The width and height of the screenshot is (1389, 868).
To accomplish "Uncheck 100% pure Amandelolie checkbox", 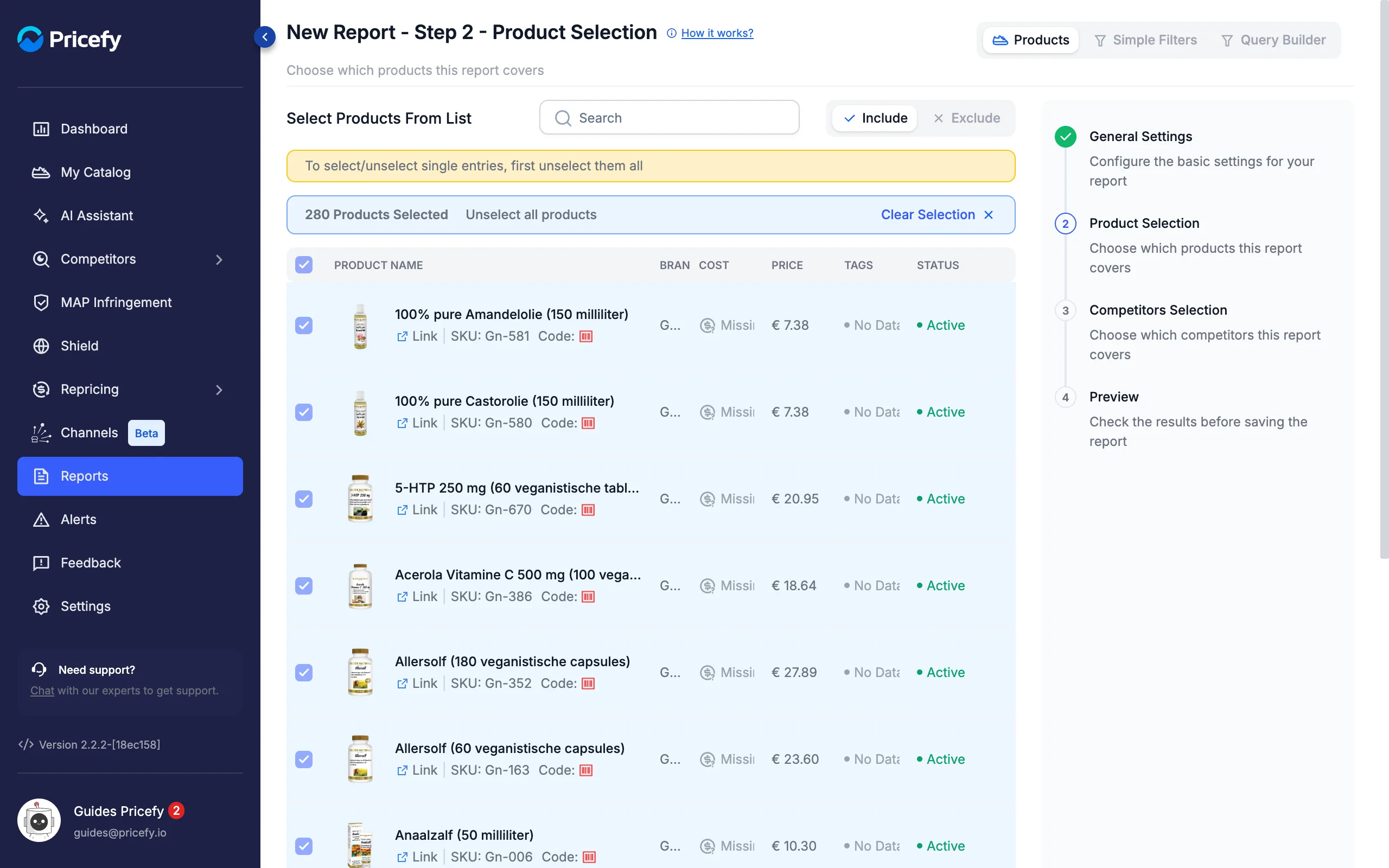I will pyautogui.click(x=304, y=325).
